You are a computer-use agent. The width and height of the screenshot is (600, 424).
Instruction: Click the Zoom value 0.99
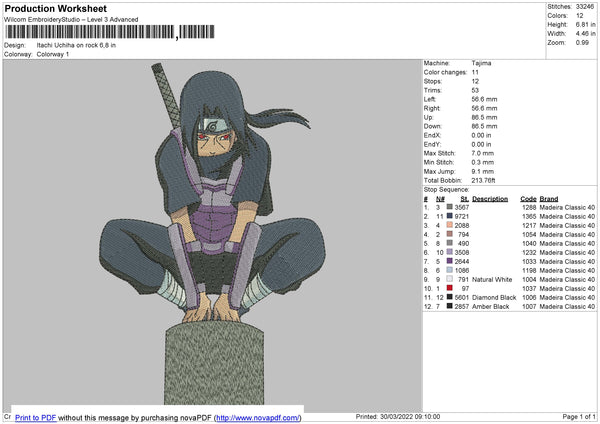click(x=582, y=42)
